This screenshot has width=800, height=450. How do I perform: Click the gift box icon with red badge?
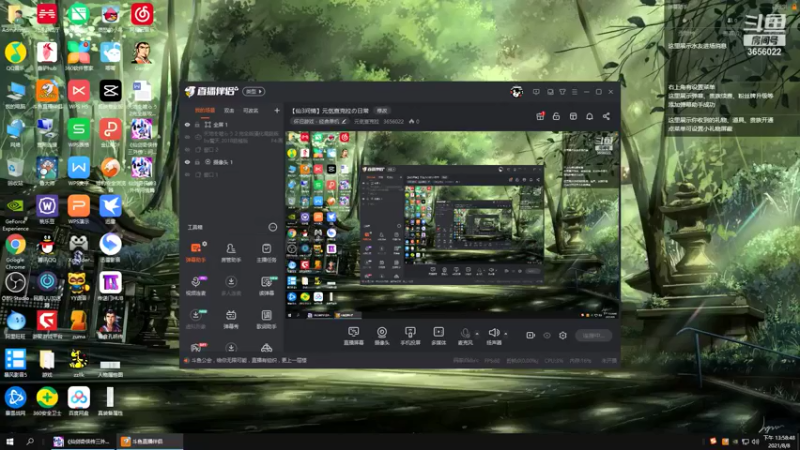point(540,116)
